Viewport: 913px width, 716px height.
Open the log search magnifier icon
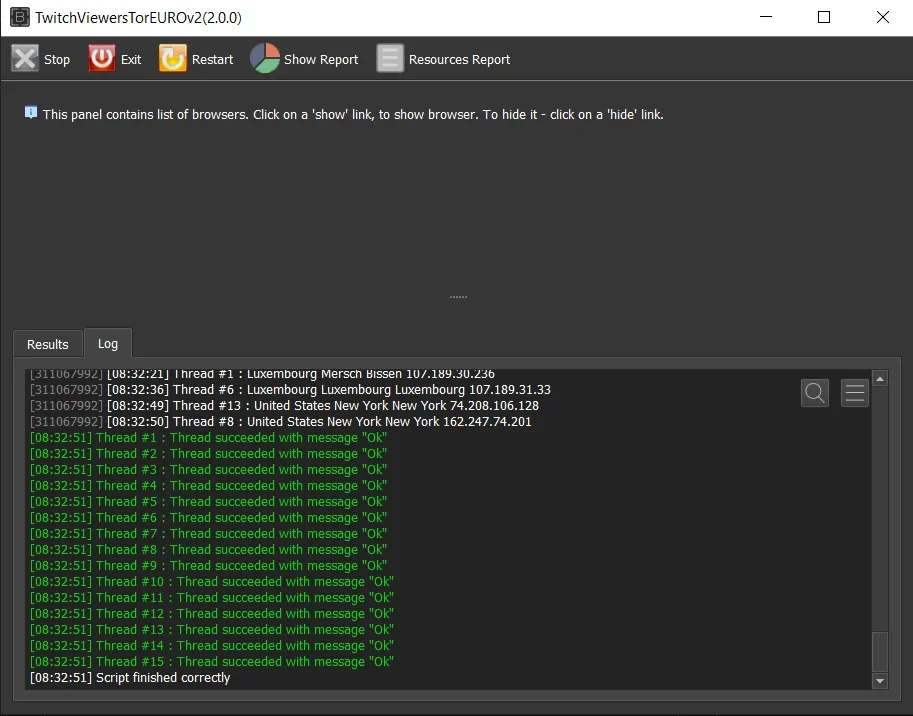(815, 393)
